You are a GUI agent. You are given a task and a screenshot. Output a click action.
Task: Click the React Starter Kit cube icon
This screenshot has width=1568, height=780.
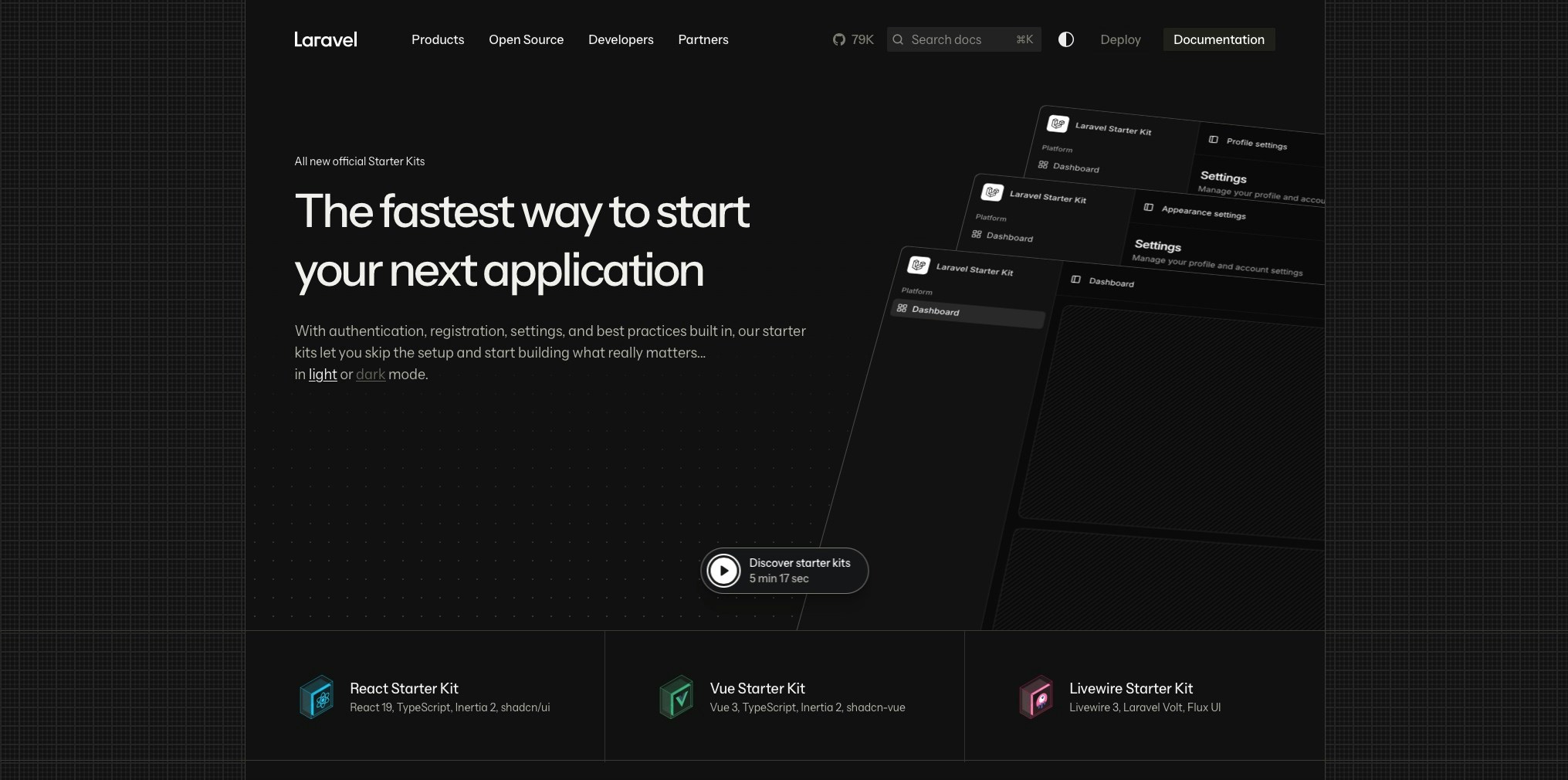click(317, 697)
